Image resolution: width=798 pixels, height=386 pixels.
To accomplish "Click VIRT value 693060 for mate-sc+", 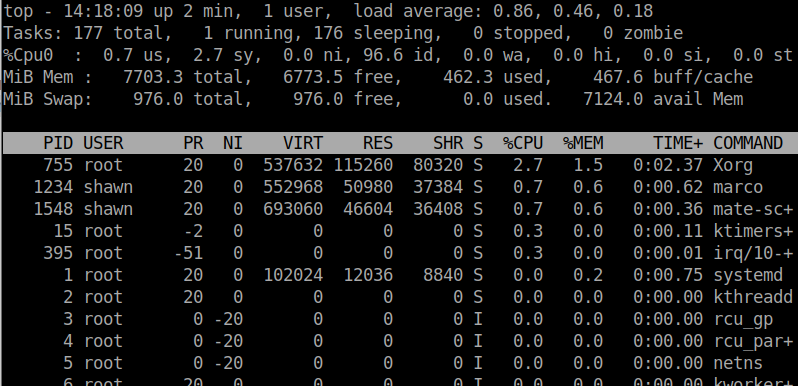I will click(x=293, y=209).
